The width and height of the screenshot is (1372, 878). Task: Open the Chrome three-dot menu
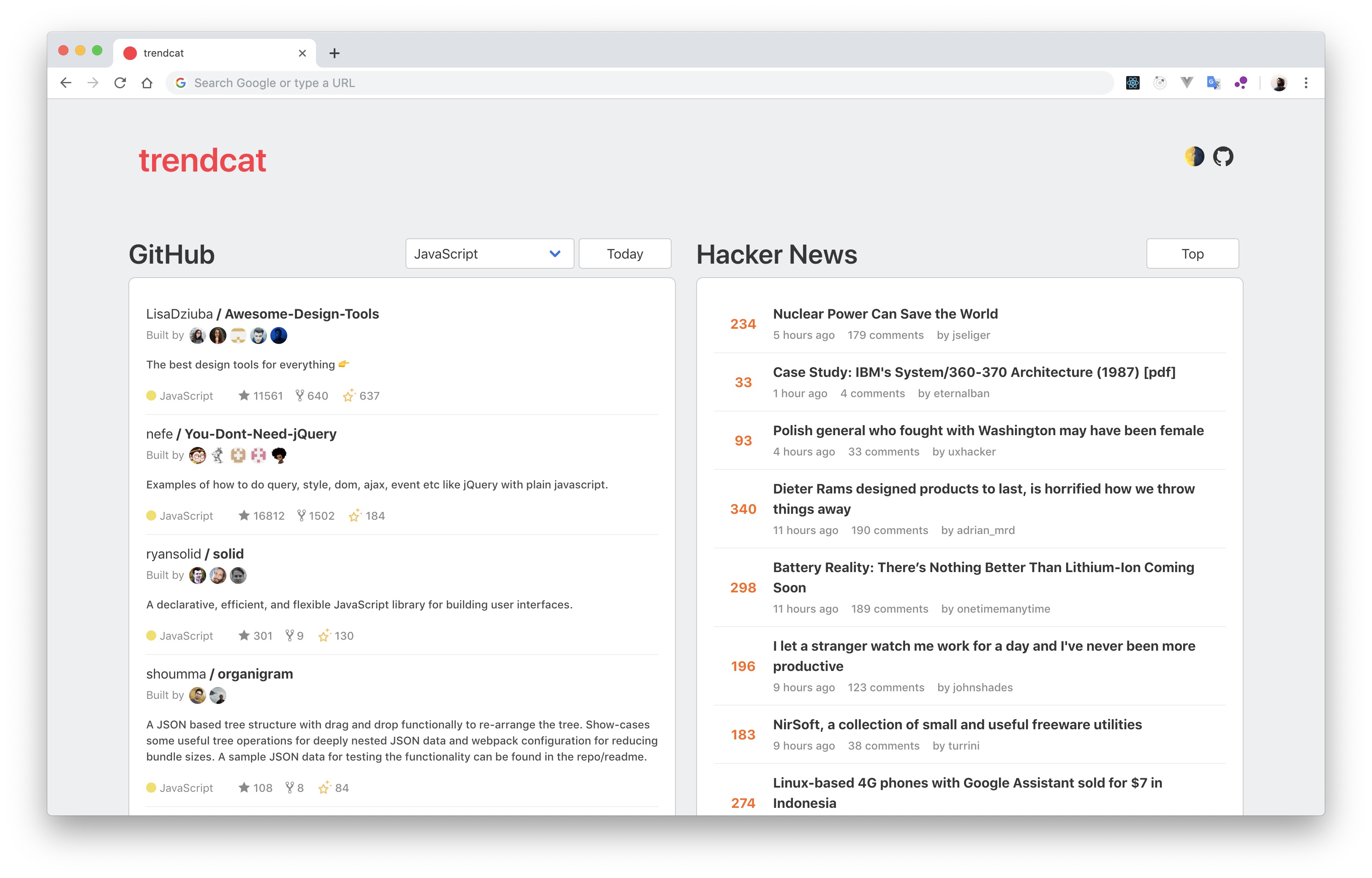[x=1306, y=83]
